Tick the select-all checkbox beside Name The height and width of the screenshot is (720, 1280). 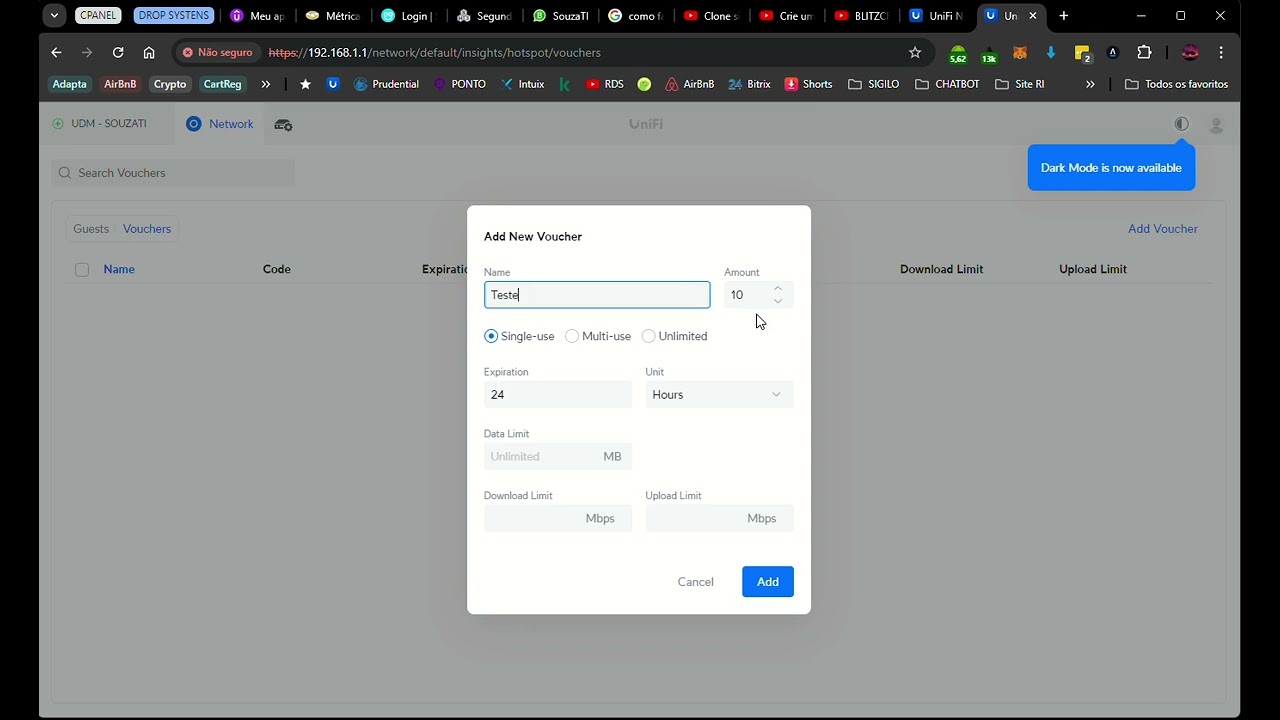(x=82, y=269)
